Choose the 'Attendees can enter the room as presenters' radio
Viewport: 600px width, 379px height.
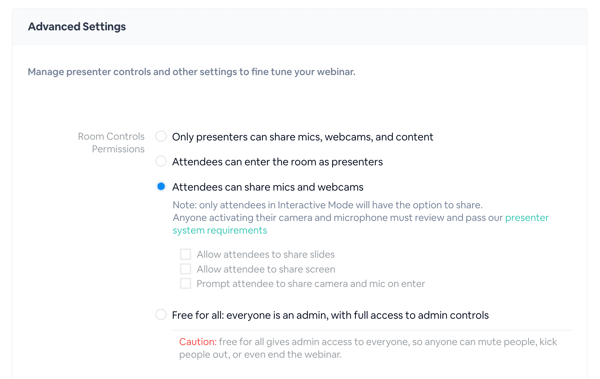pos(161,161)
